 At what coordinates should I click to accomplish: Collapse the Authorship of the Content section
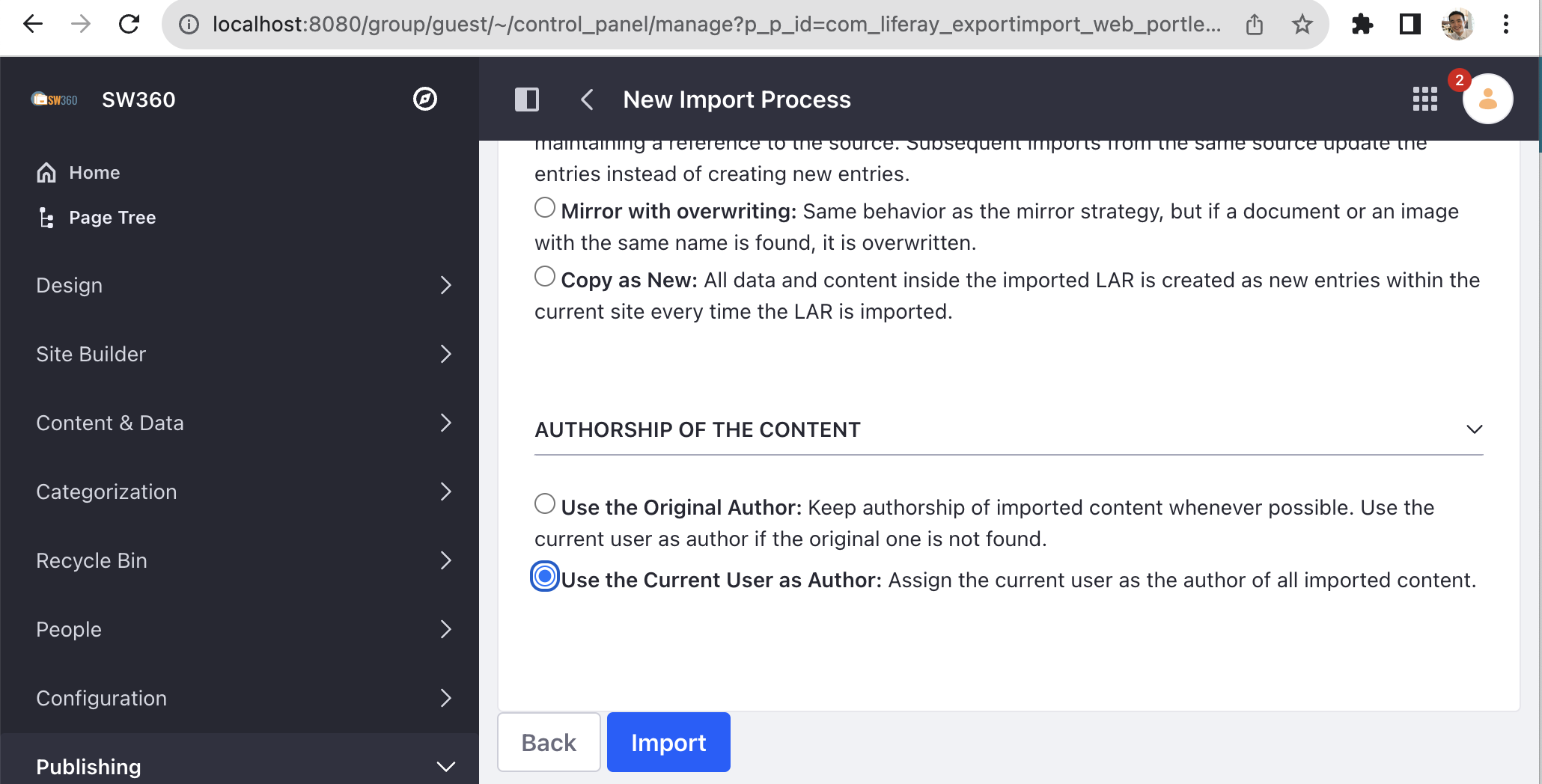(x=1474, y=429)
